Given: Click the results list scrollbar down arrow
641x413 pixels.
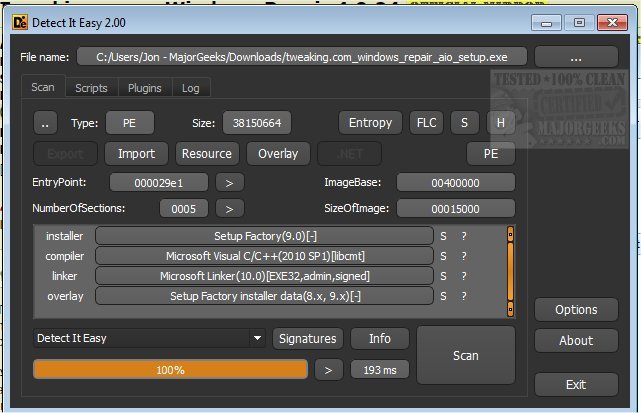Looking at the screenshot, I should pyautogui.click(x=510, y=309).
